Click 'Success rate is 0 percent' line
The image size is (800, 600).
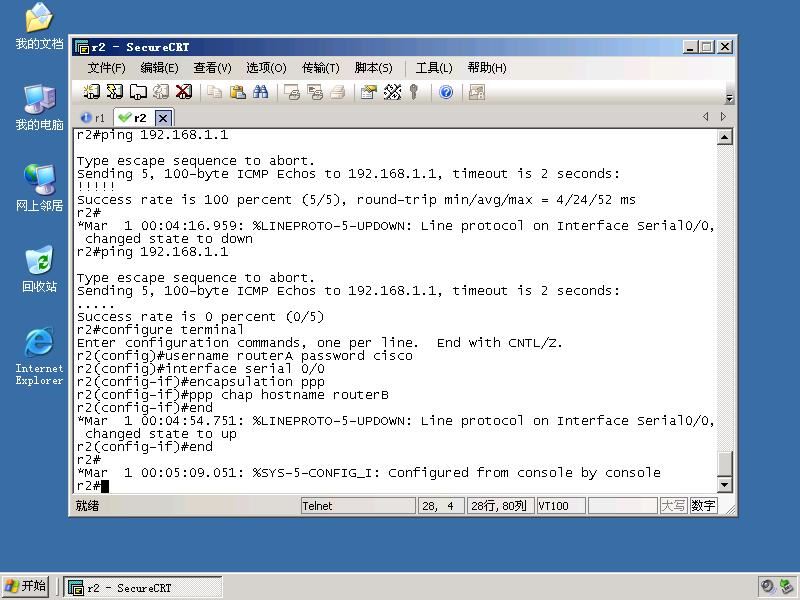tap(201, 317)
